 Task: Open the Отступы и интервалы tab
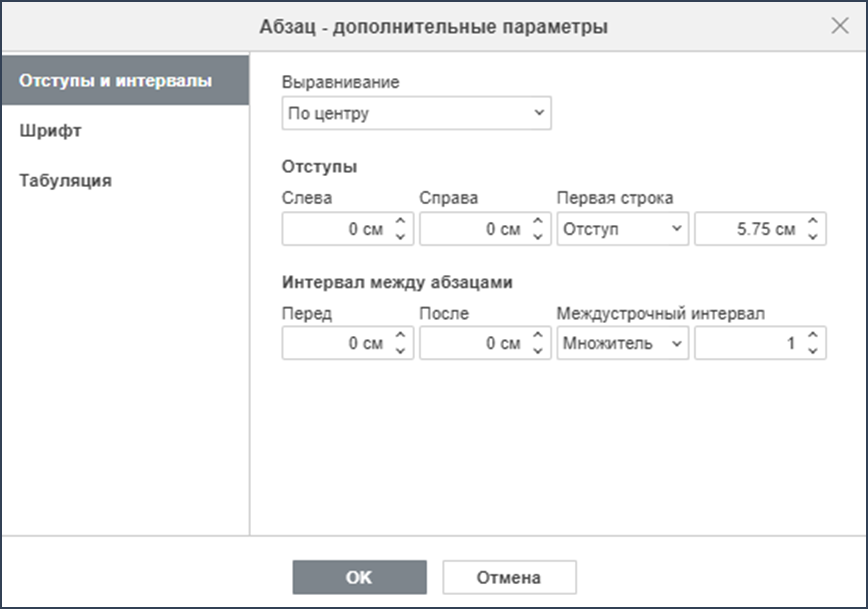(x=126, y=80)
